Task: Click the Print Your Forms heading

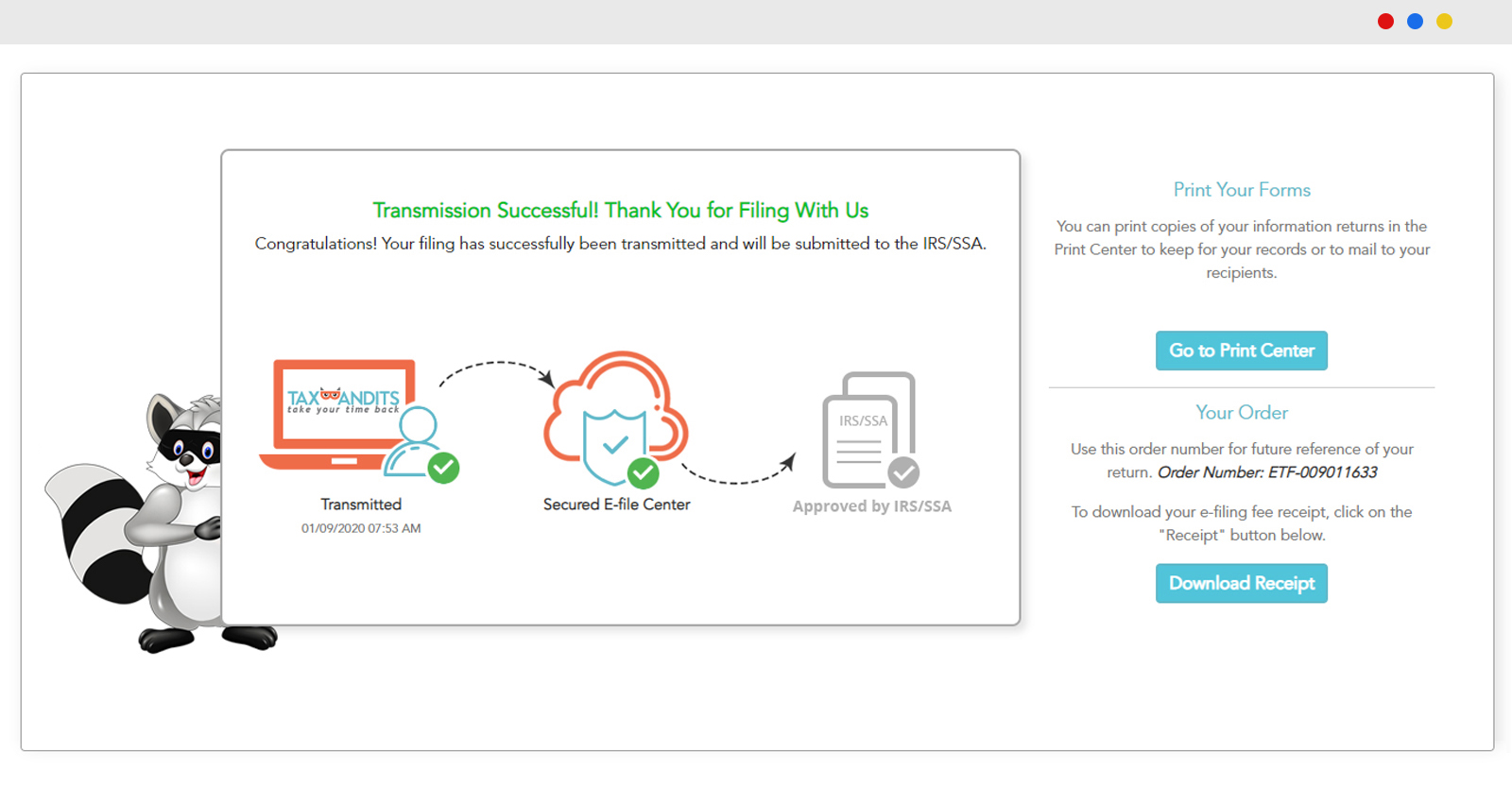Action: point(1241,190)
